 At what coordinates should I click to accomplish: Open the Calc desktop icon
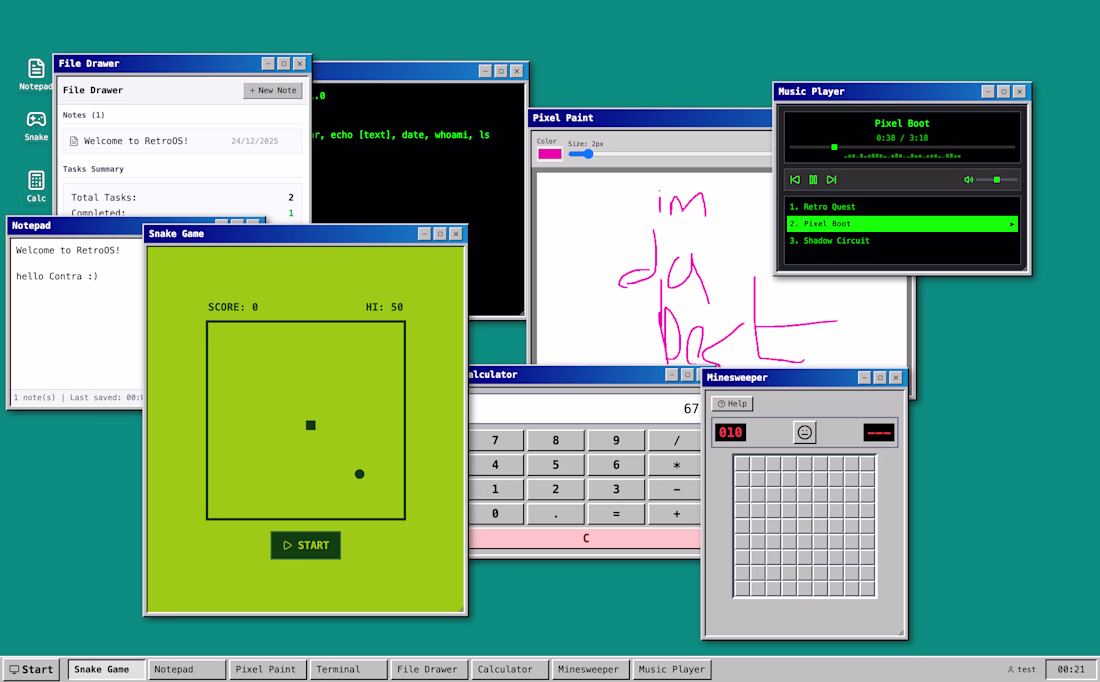[x=36, y=187]
